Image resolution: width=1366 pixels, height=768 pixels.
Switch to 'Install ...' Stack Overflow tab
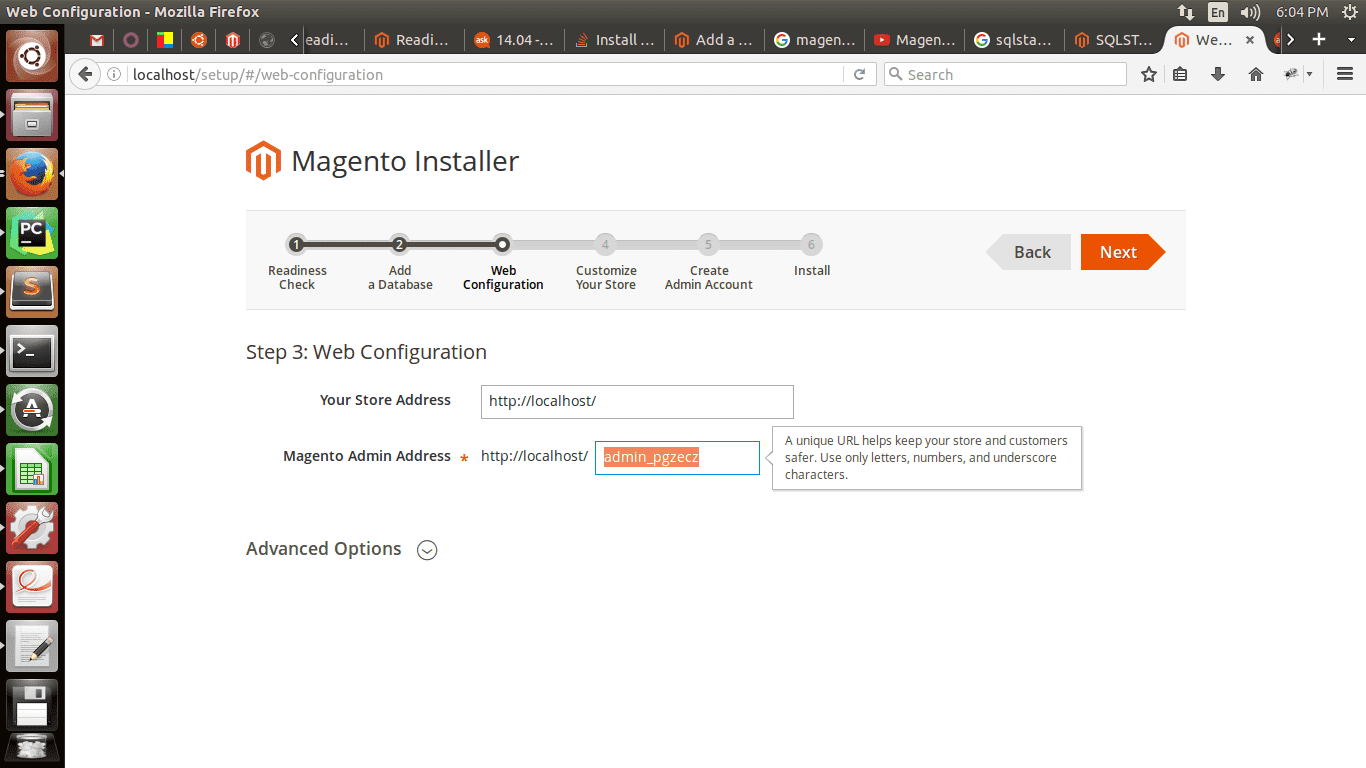615,40
